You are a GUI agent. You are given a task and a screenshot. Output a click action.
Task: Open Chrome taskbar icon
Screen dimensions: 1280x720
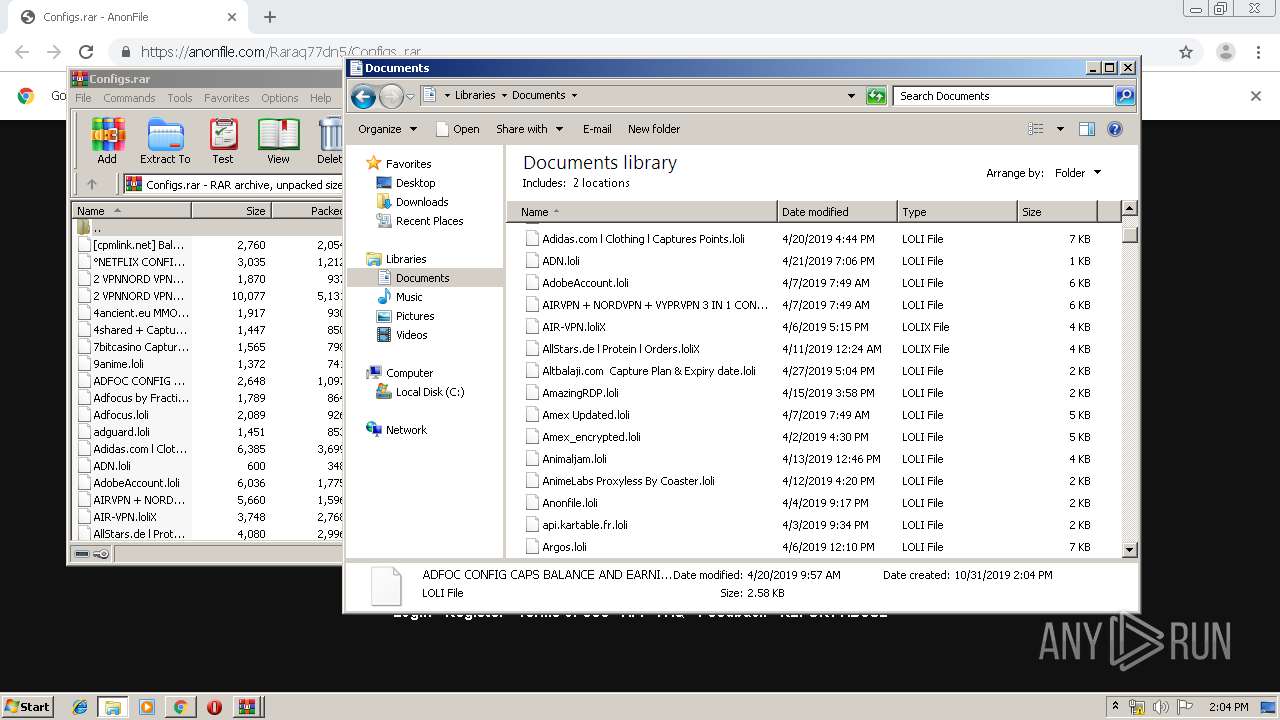click(x=180, y=707)
